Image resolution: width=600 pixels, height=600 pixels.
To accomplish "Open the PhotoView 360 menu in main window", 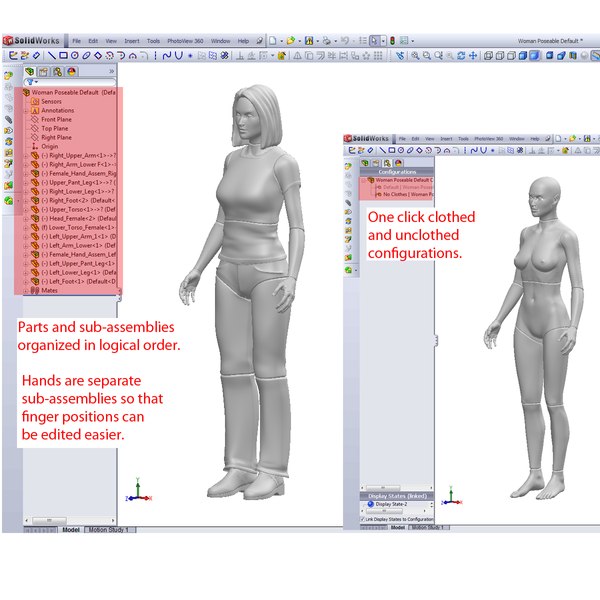I will [185, 41].
